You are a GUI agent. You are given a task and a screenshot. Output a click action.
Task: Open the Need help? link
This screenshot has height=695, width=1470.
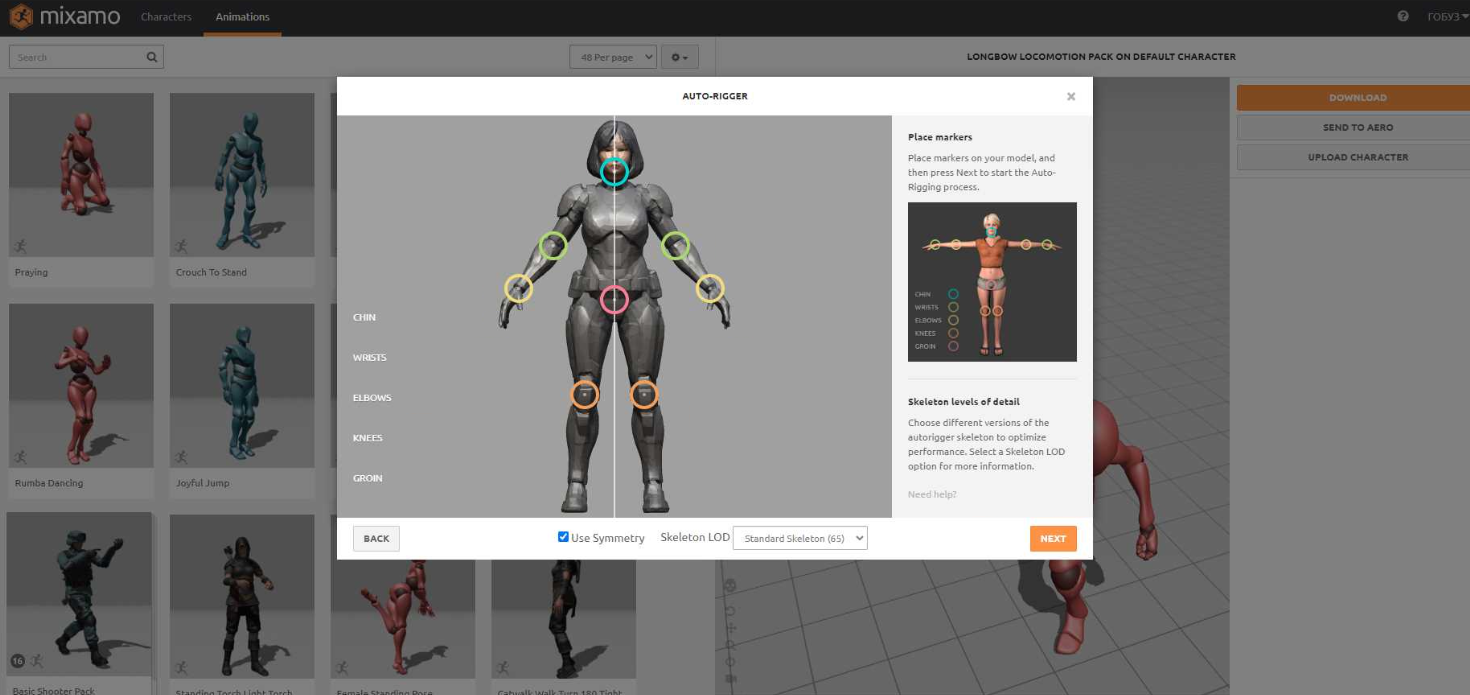pyautogui.click(x=932, y=494)
